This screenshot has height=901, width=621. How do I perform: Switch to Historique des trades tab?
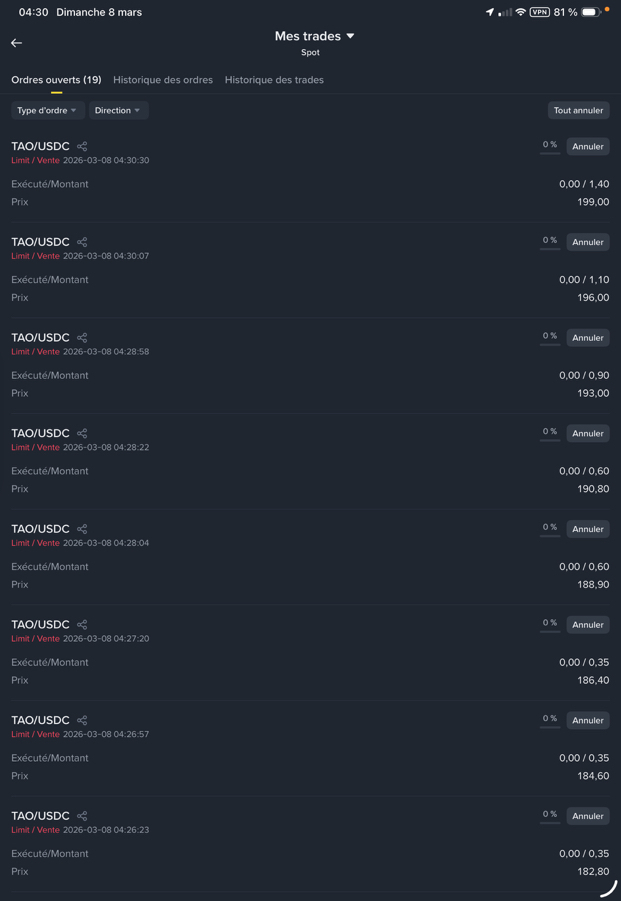274,80
